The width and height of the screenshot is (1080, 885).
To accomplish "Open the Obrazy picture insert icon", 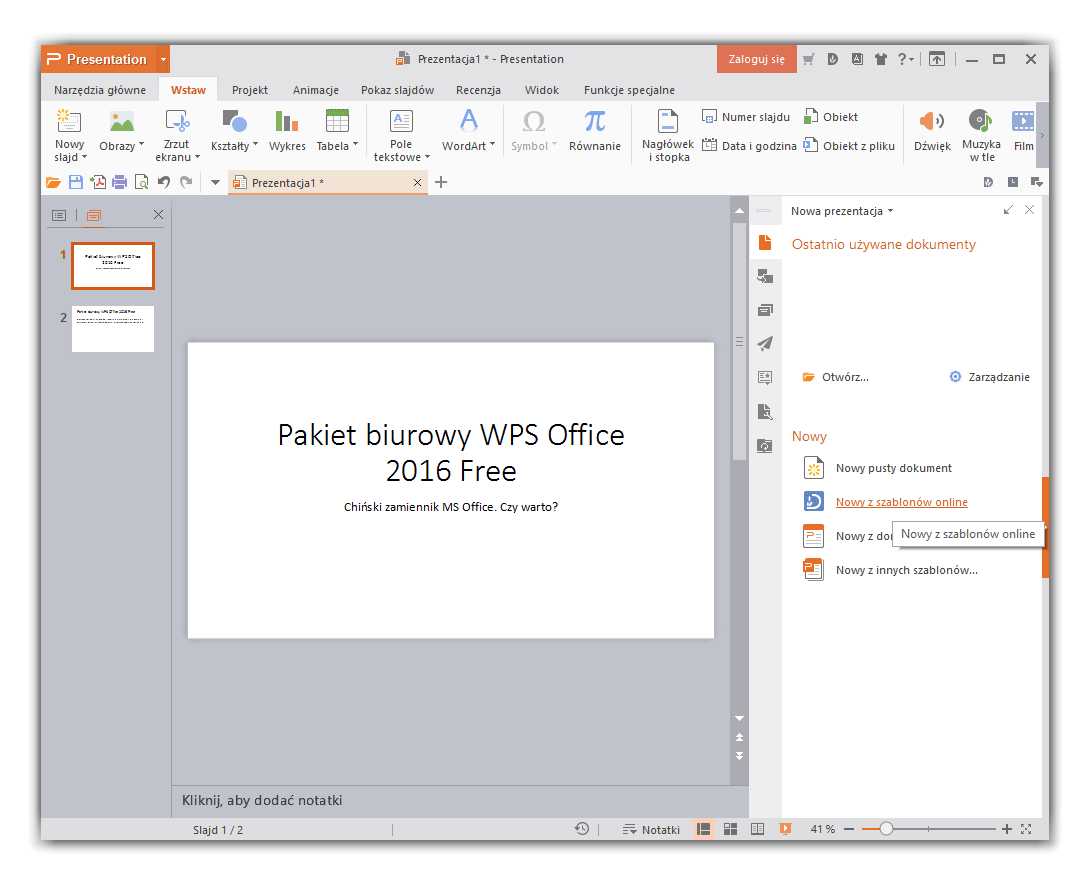I will coord(122,122).
